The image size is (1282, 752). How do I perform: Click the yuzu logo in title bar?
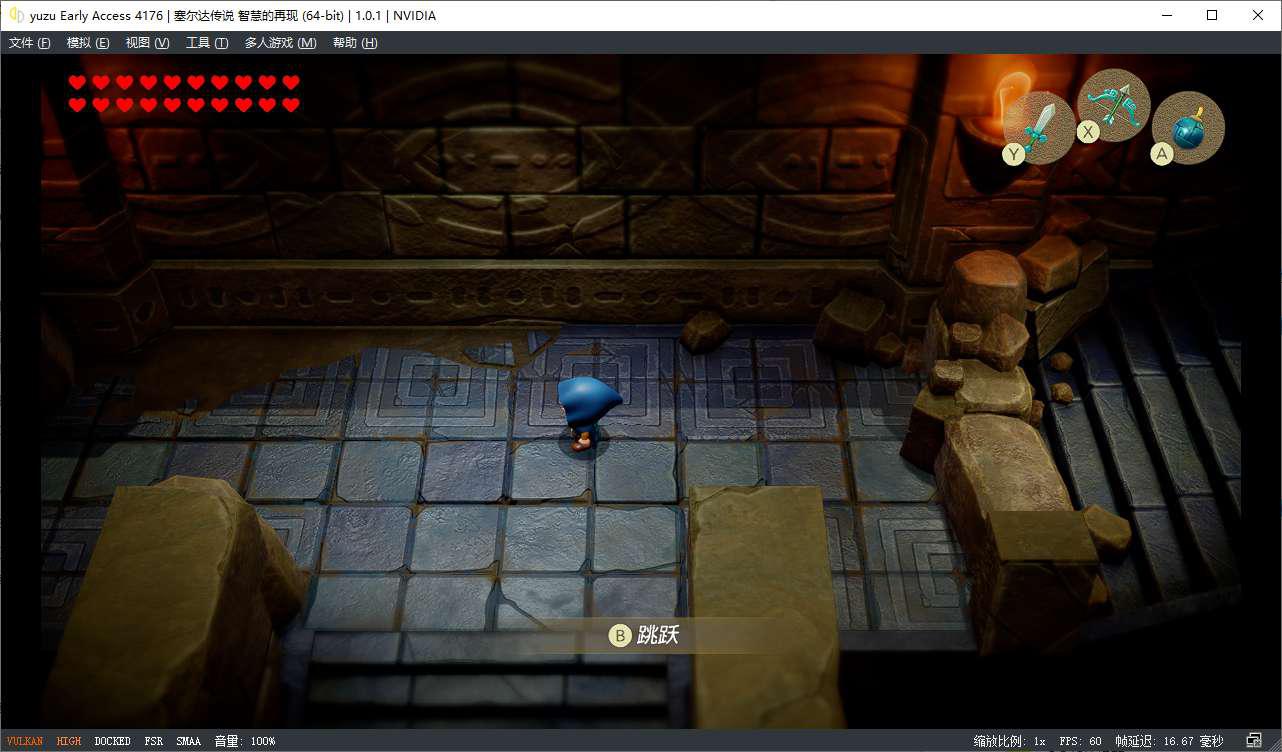tap(16, 15)
